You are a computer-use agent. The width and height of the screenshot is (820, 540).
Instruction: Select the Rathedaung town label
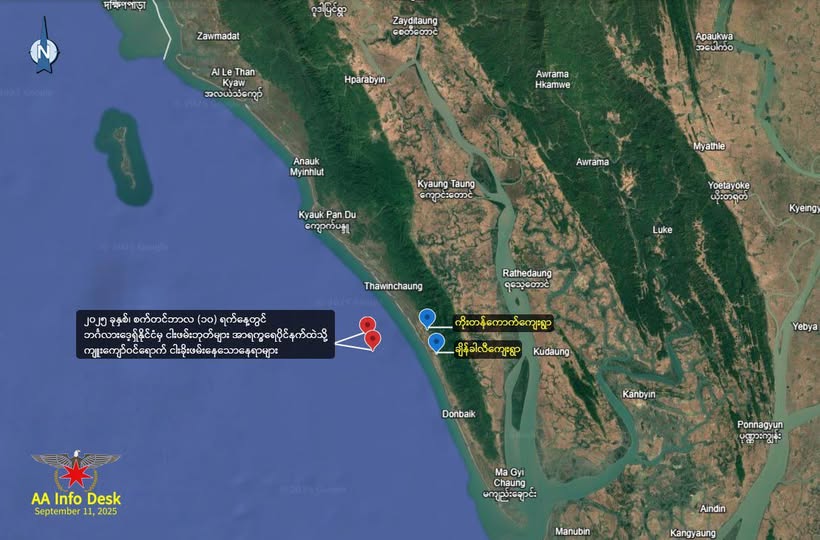[527, 279]
